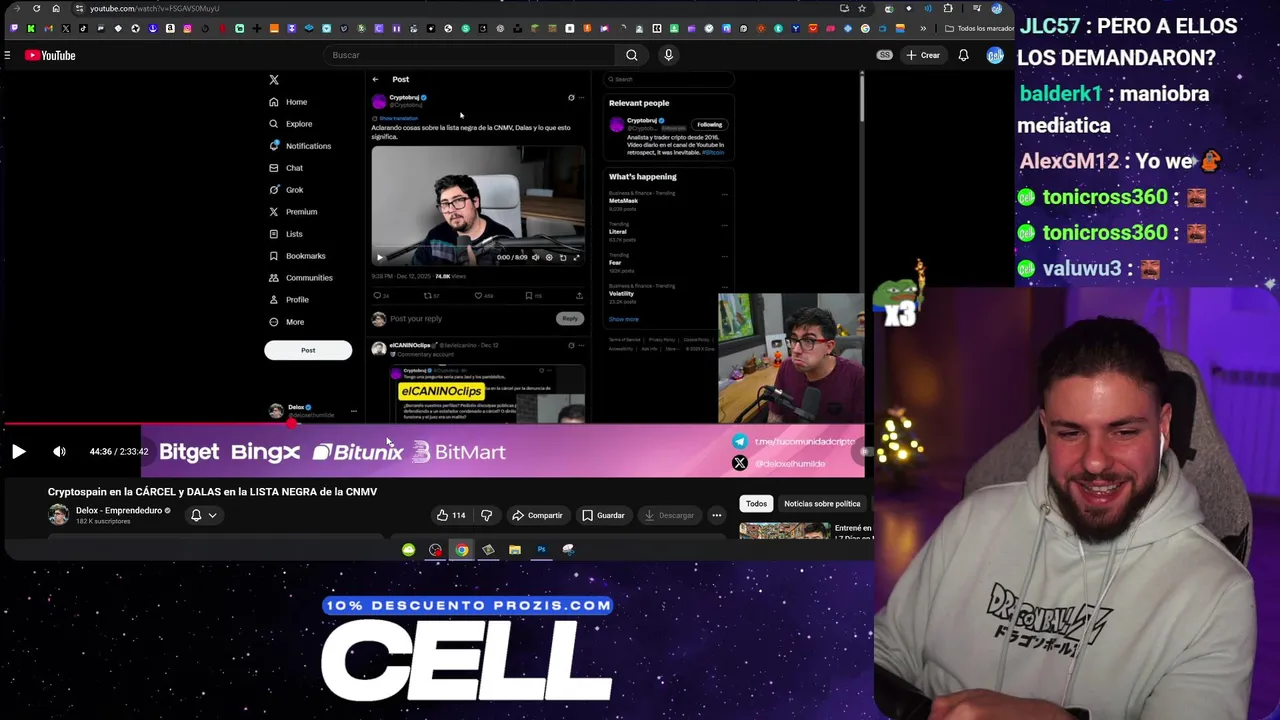Open the browser extensions puzzle icon

(x=948, y=8)
